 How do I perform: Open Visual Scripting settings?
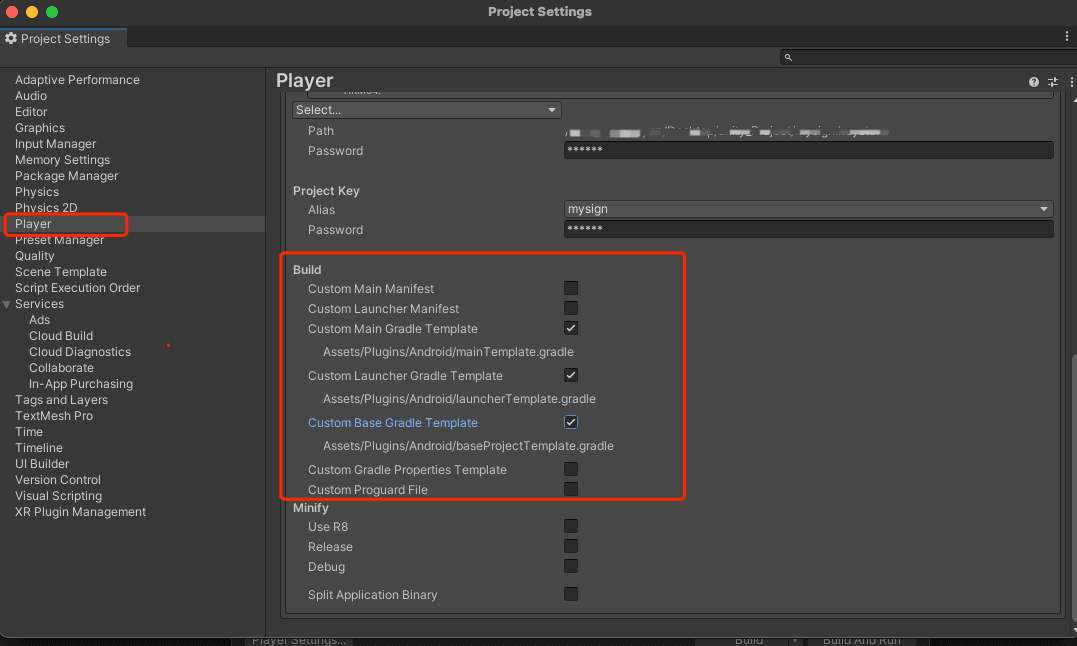pyautogui.click(x=58, y=496)
